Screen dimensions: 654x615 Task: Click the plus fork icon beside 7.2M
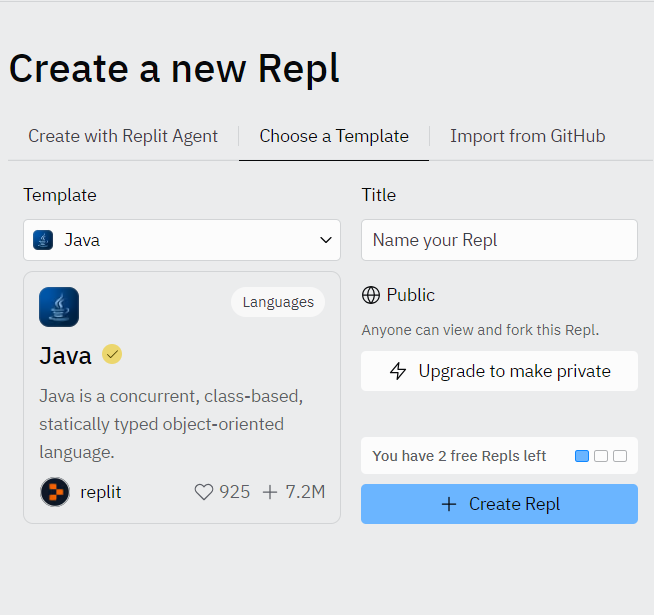[270, 492]
